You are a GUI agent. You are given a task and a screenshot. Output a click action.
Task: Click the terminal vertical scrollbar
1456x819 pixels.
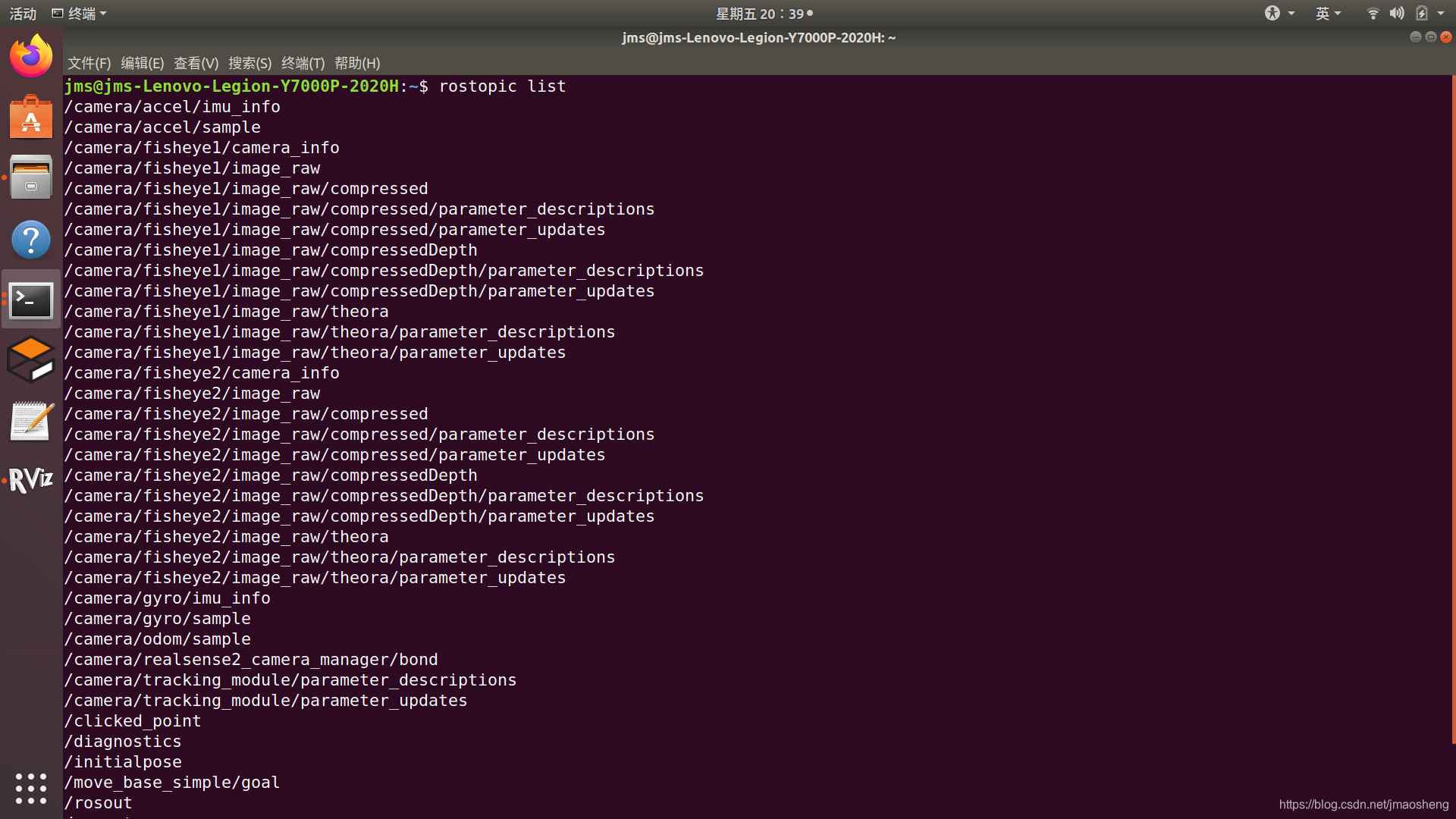click(x=1453, y=409)
